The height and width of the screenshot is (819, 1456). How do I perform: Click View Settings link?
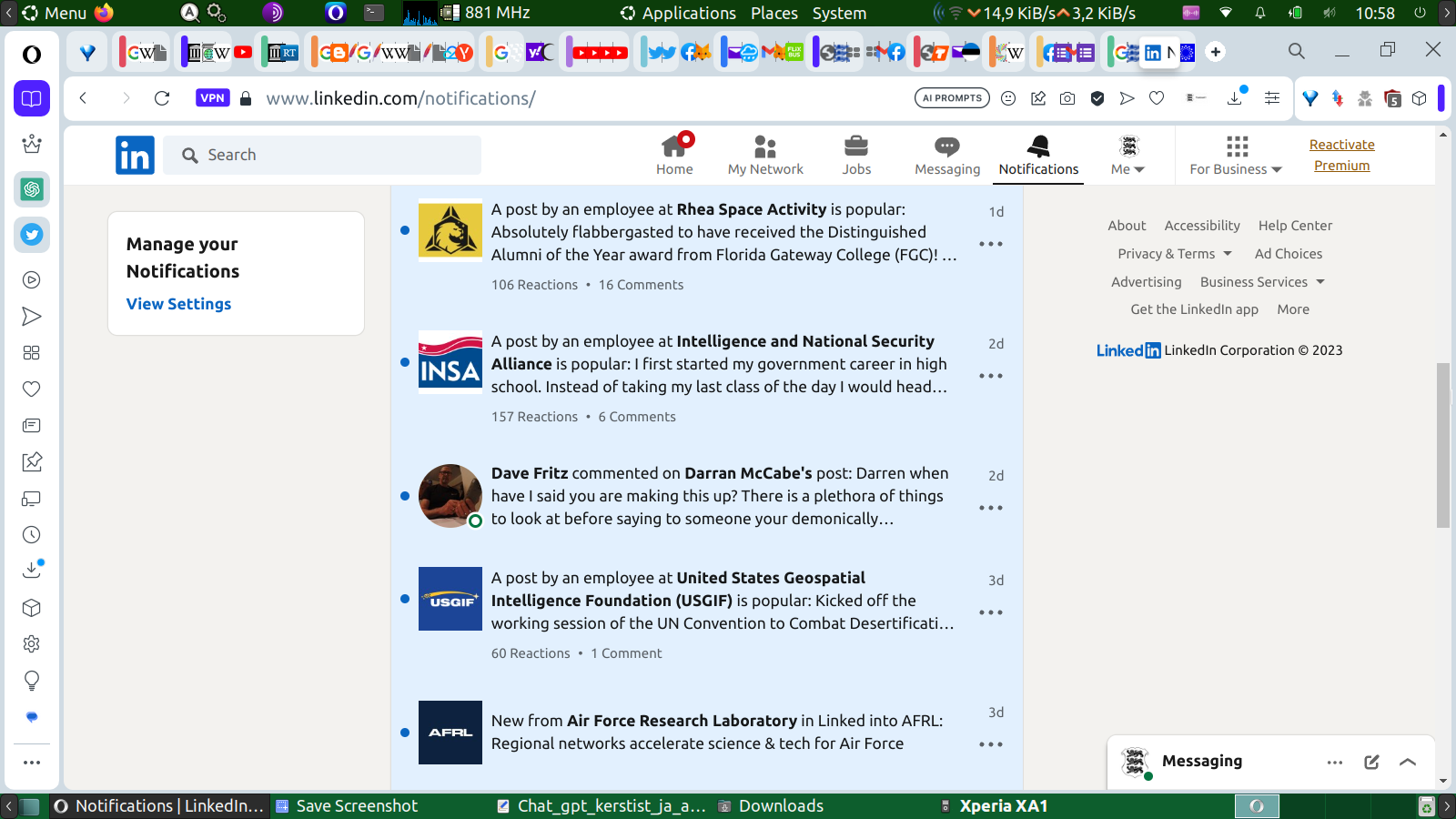[178, 304]
